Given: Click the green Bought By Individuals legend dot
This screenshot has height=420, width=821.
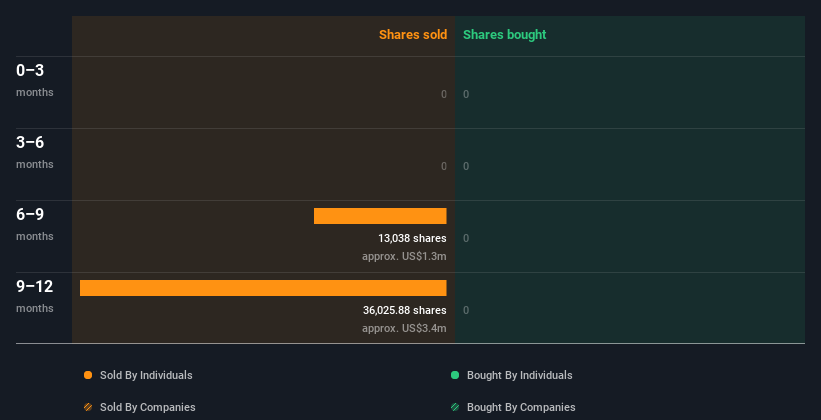Looking at the screenshot, I should pos(455,375).
